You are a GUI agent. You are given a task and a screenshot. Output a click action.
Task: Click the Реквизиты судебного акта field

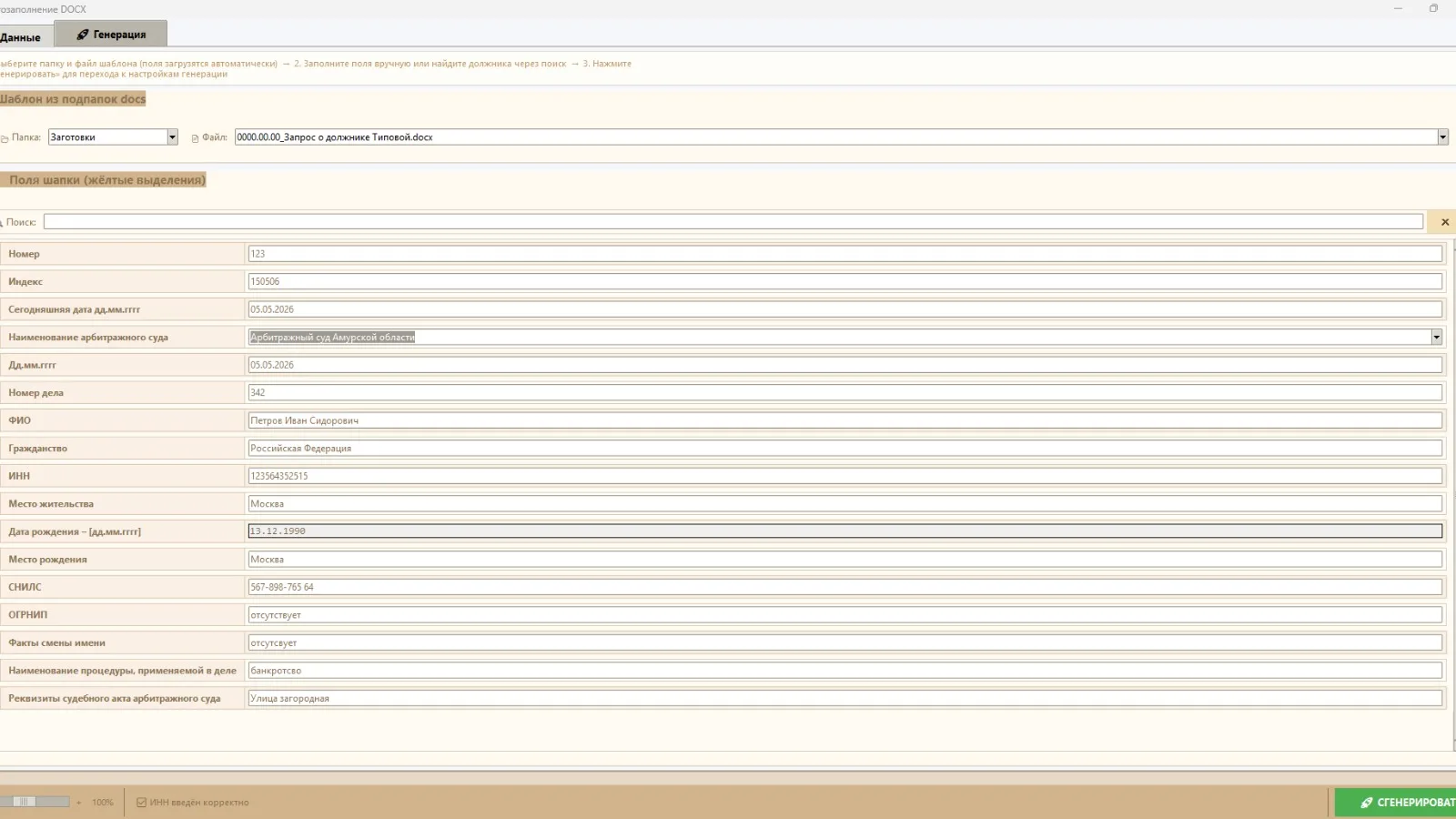point(845,699)
